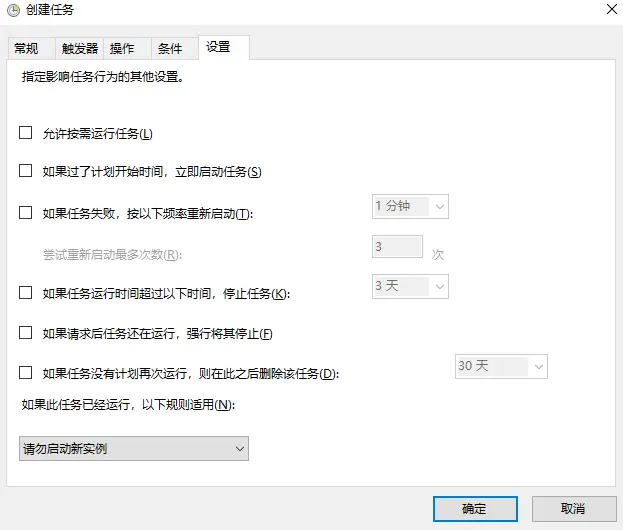Click the clock icon in title bar

[13, 10]
